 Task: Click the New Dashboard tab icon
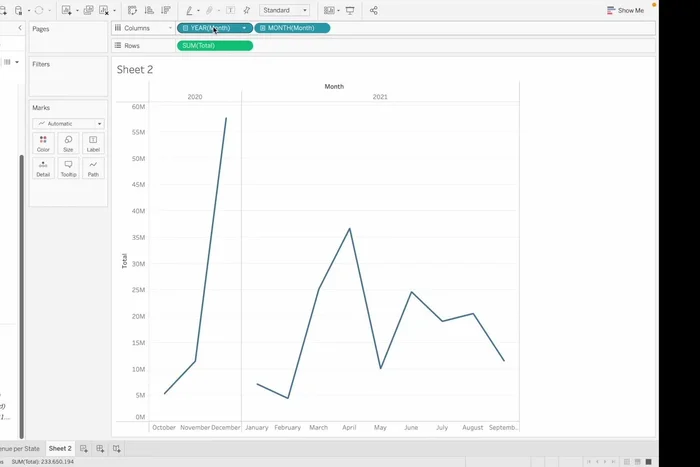[x=100, y=449]
